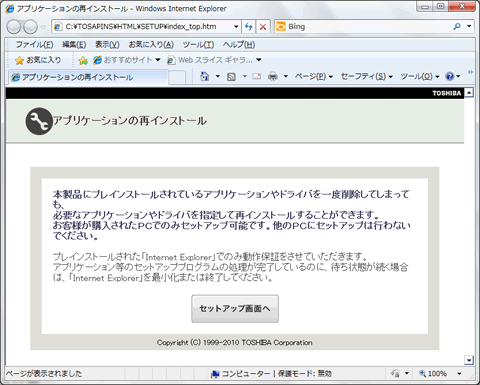Click the お気に入り favorites star button

tap(38, 60)
